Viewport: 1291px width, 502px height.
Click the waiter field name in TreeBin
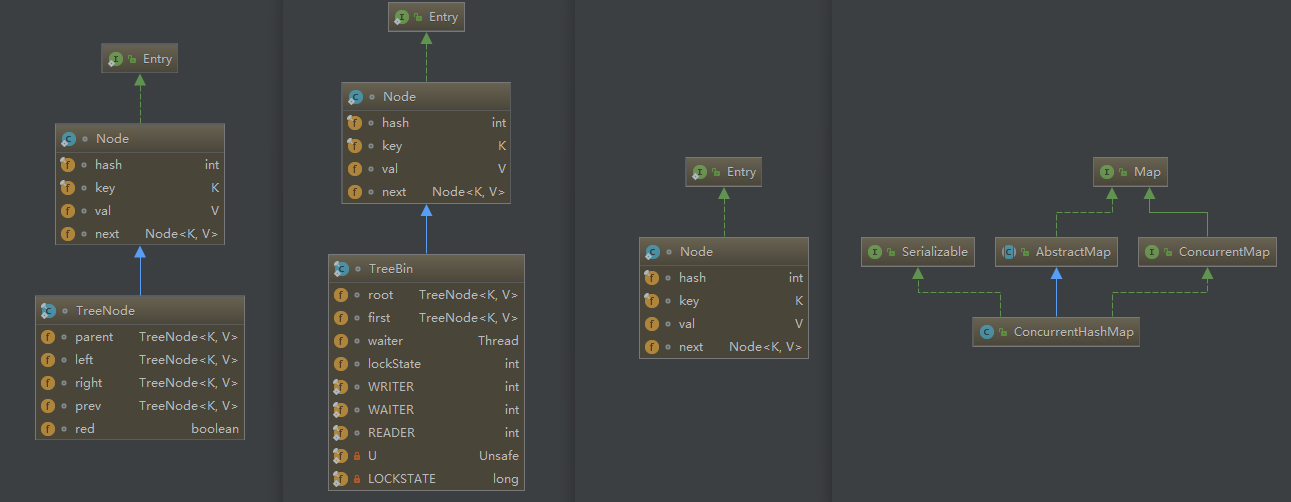[386, 341]
